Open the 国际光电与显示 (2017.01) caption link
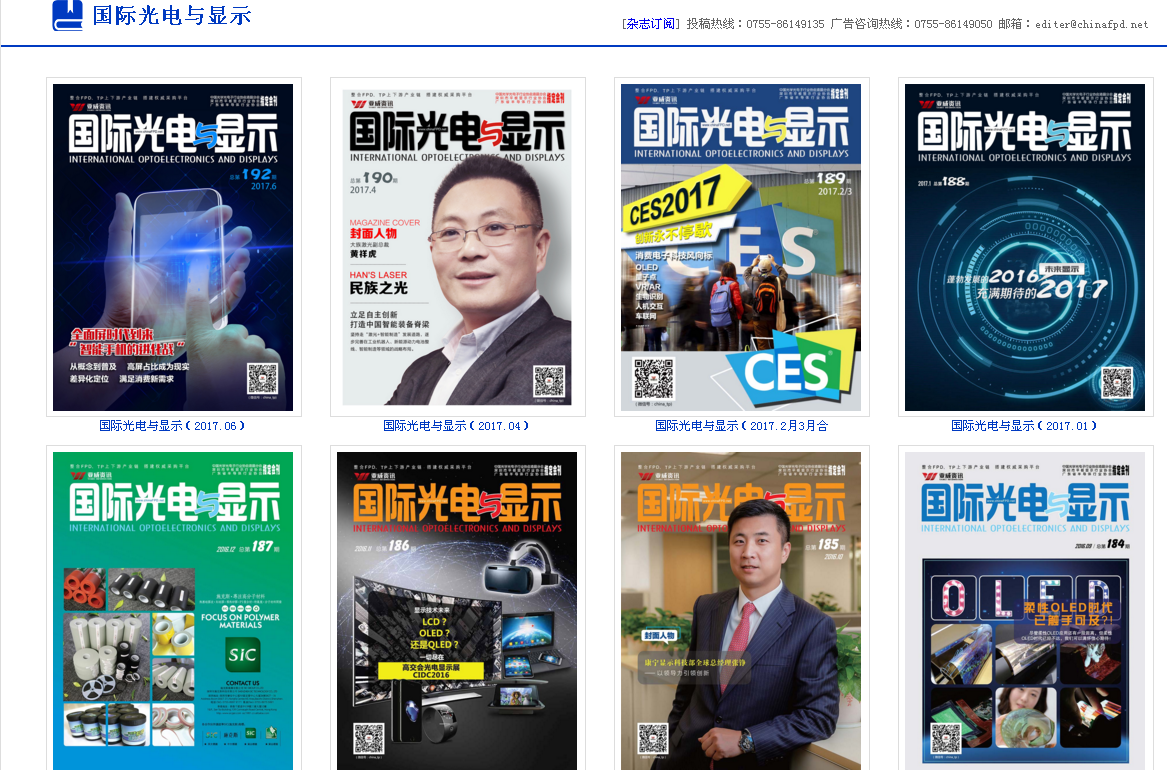The image size is (1167, 770). click(x=1024, y=426)
